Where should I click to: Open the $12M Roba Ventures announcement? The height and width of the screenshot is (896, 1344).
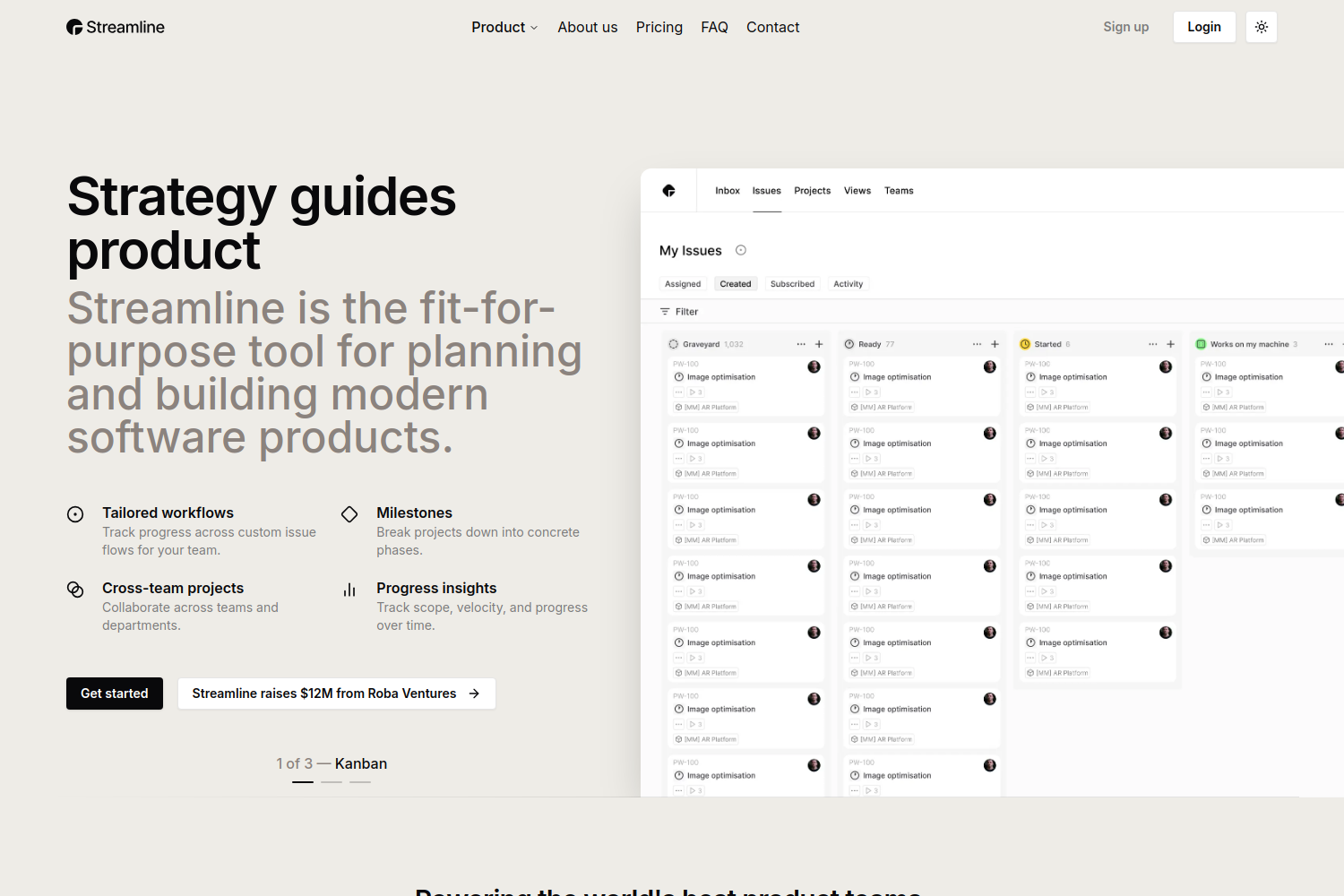(336, 694)
